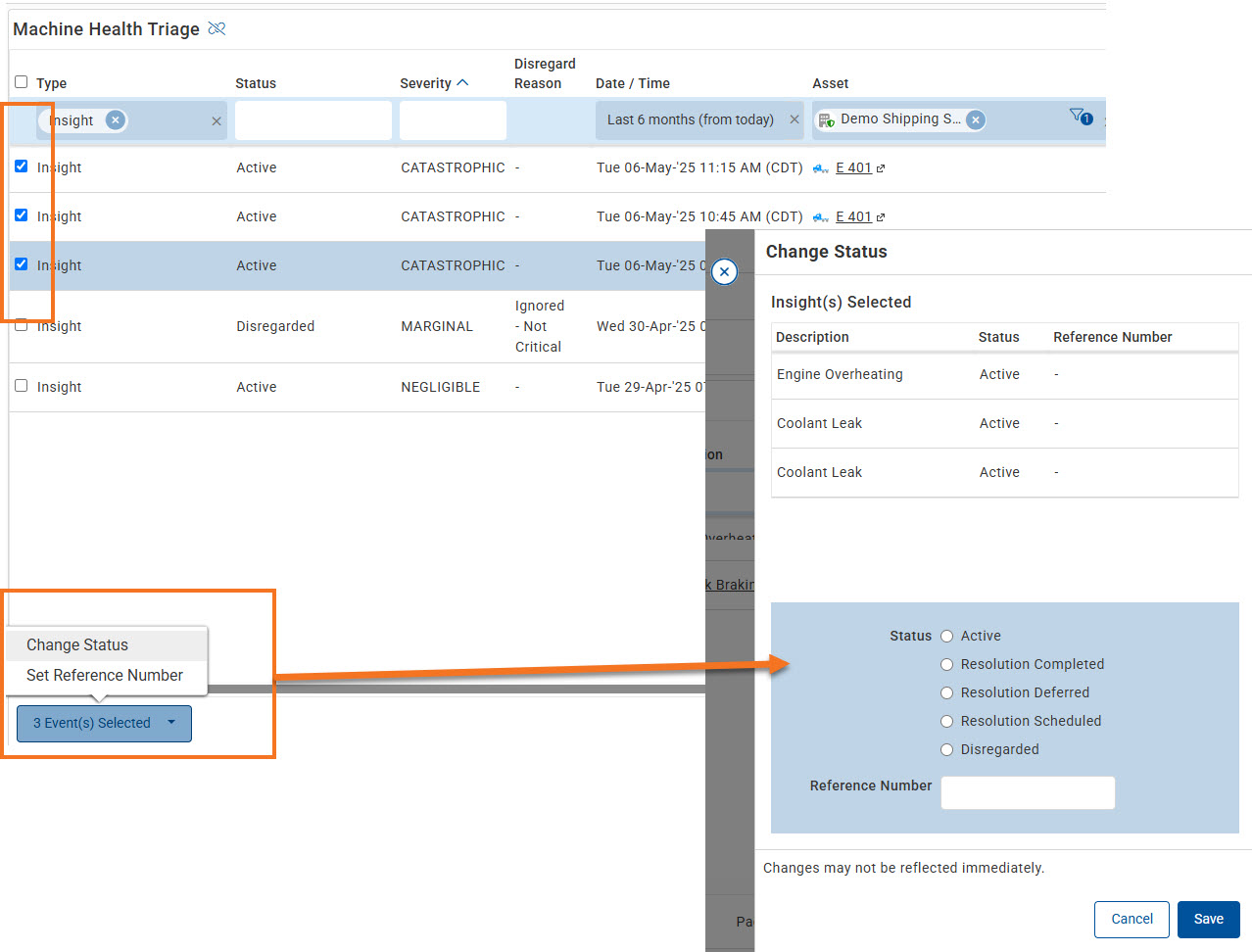Open the active filters funnel icon
This screenshot has height=952, width=1252.
1081,117
